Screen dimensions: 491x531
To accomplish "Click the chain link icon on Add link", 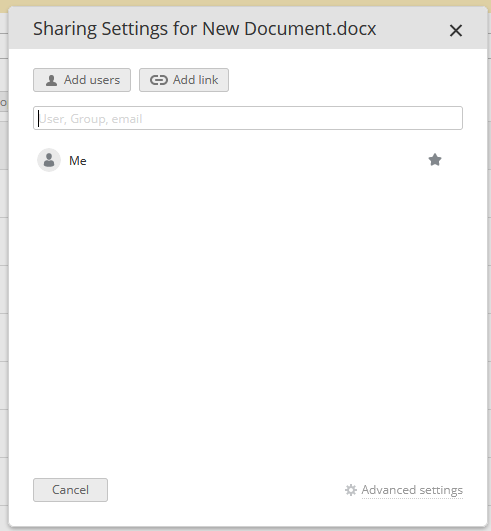I will pos(159,80).
